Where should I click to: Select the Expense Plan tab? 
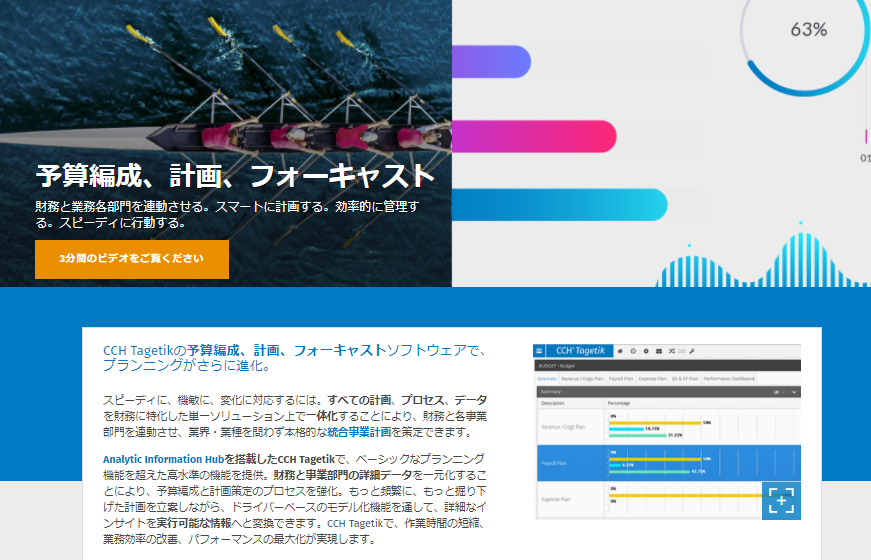pos(652,379)
